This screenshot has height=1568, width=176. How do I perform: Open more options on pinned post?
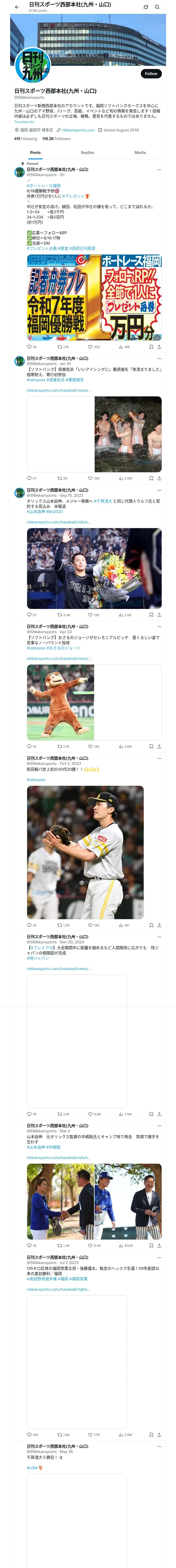tap(160, 170)
